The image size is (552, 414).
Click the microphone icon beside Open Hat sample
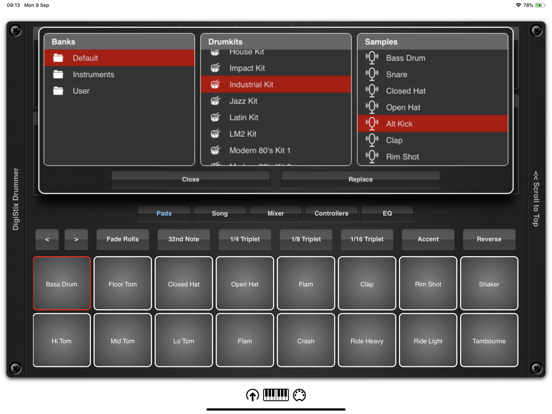(372, 107)
